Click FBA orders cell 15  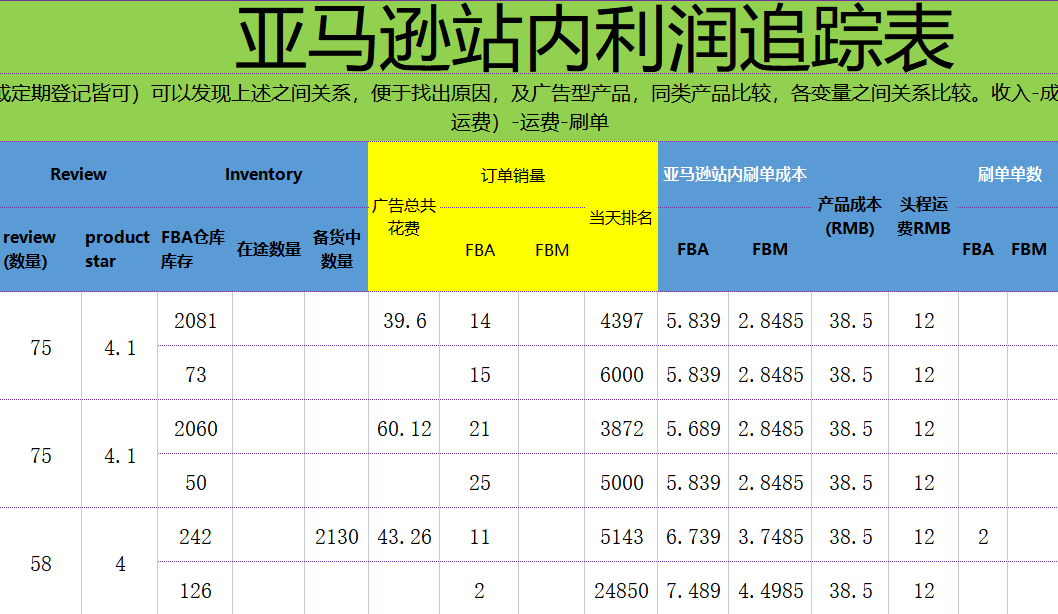(480, 374)
